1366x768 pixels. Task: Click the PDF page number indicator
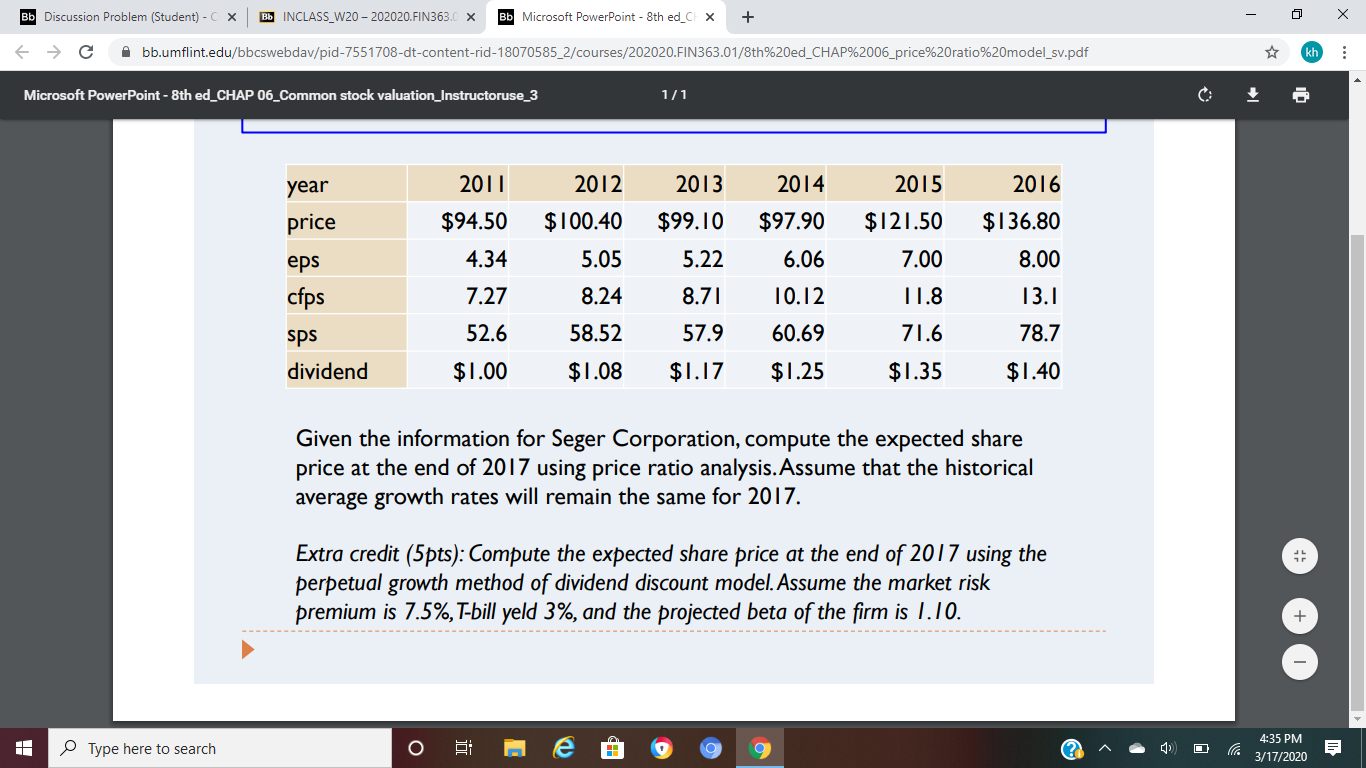point(675,95)
